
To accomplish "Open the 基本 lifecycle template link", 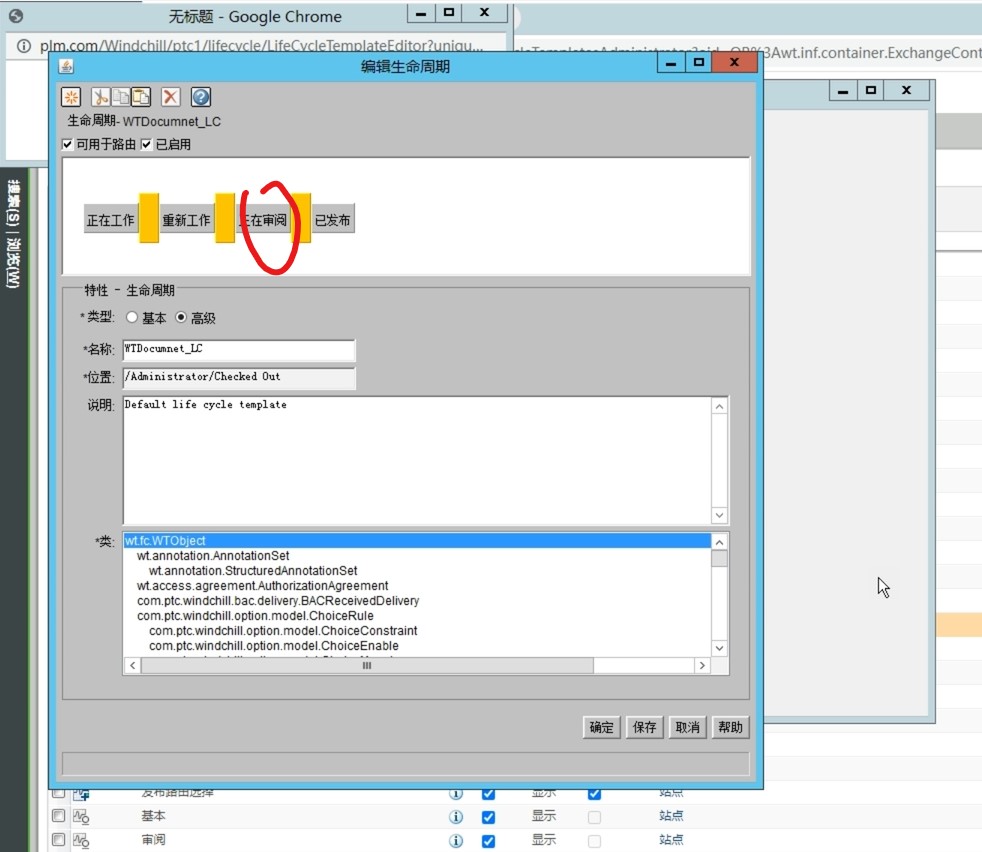I will click(153, 816).
